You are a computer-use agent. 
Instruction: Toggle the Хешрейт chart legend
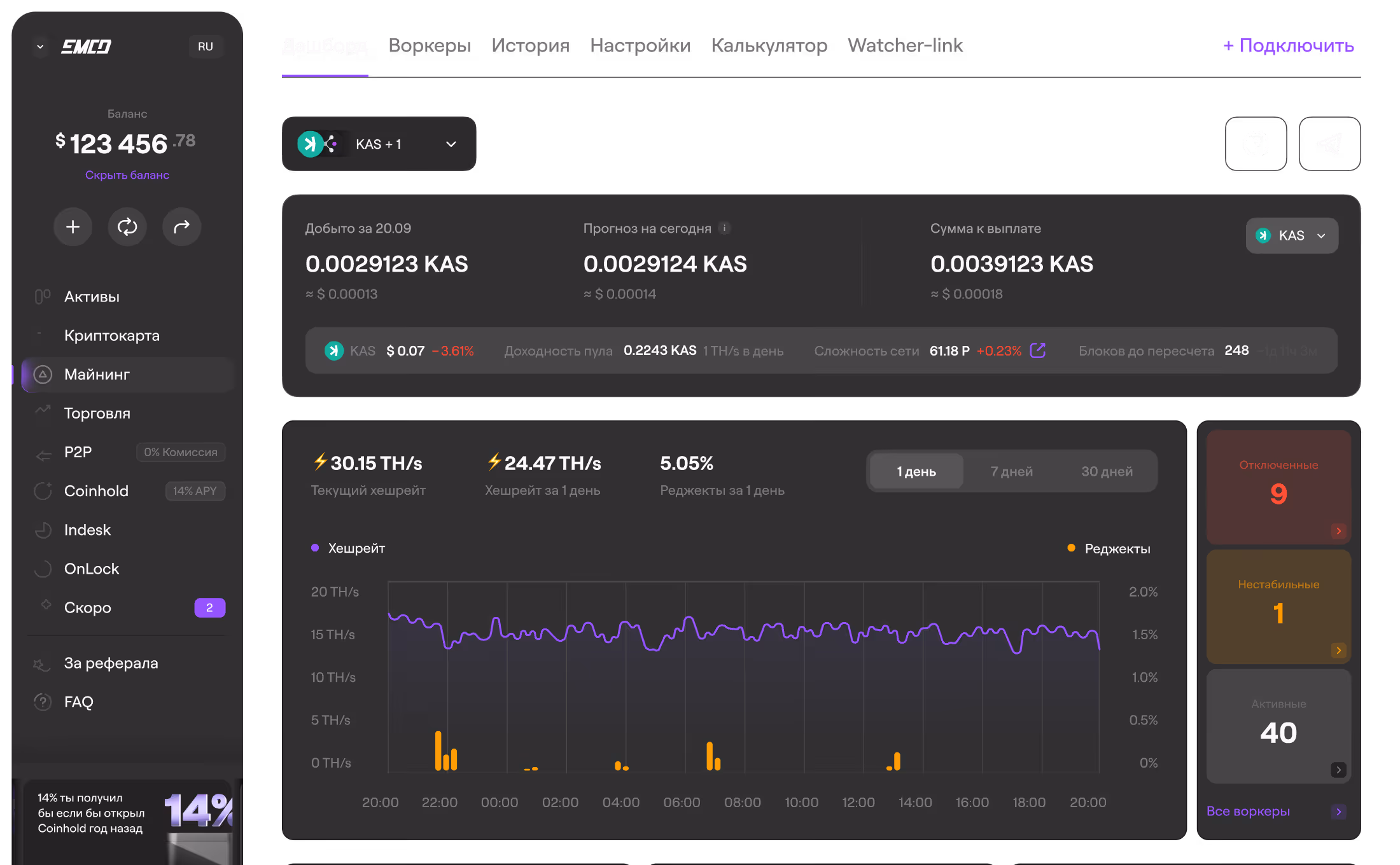point(348,548)
